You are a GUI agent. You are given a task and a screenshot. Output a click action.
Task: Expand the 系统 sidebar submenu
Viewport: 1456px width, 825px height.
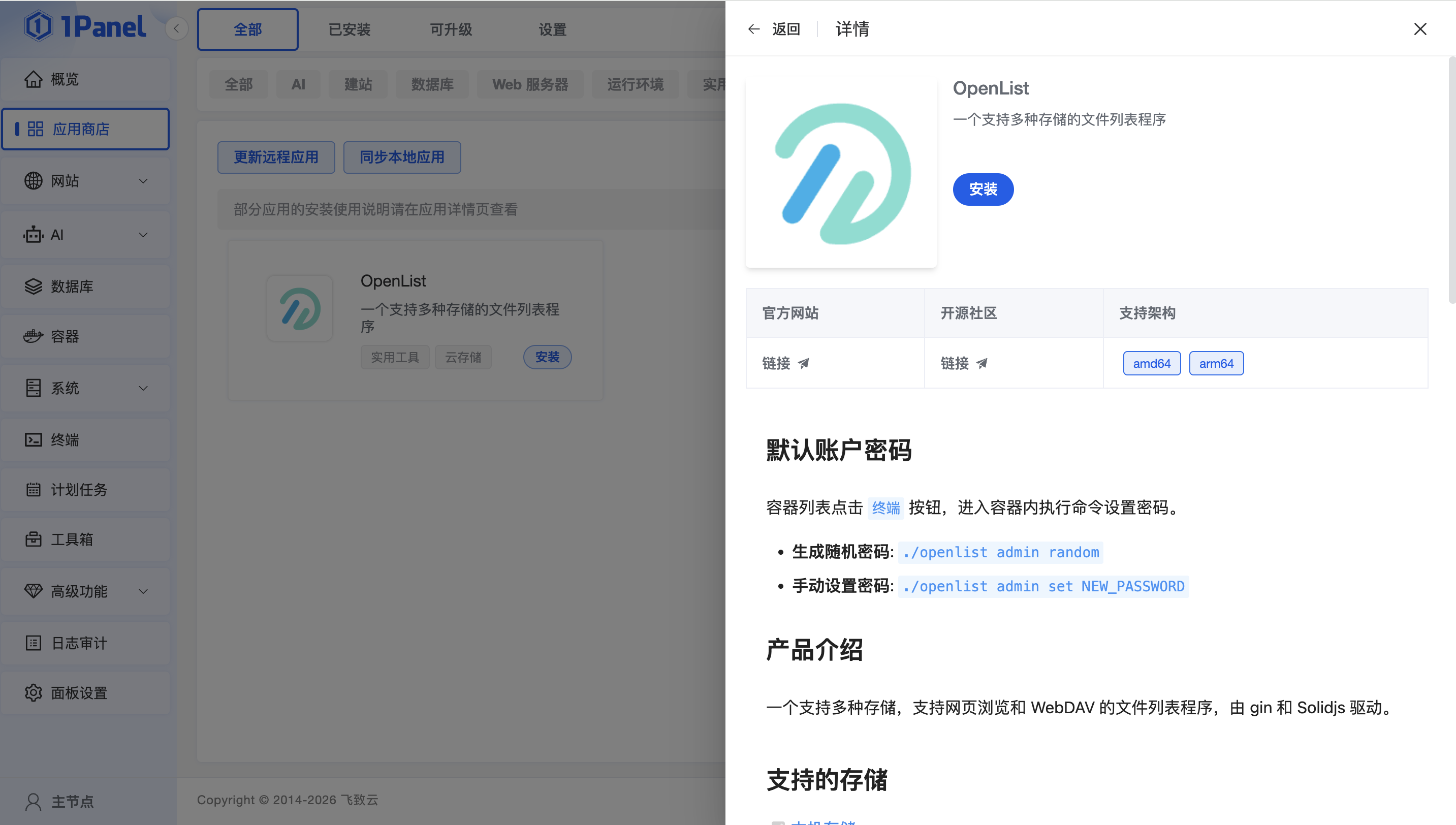coord(143,388)
